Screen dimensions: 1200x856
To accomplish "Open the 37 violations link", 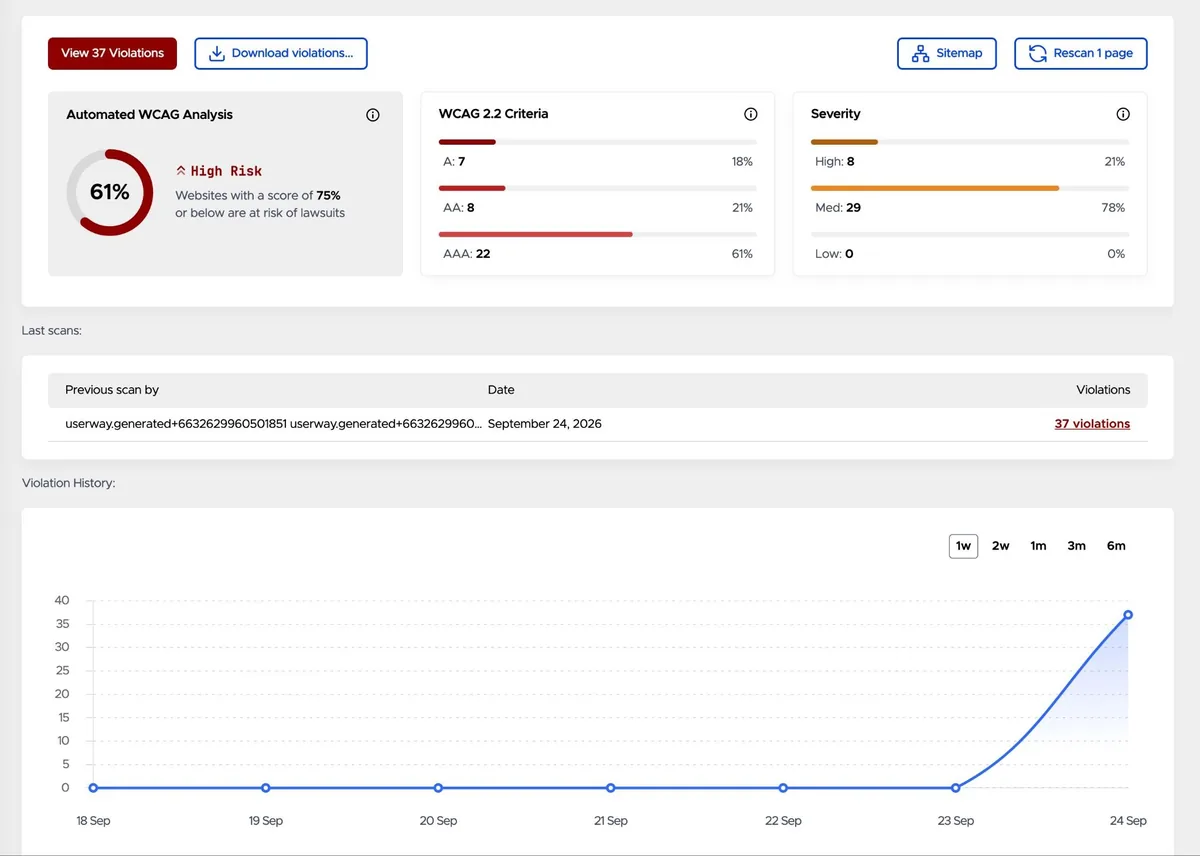I will pos(1092,424).
